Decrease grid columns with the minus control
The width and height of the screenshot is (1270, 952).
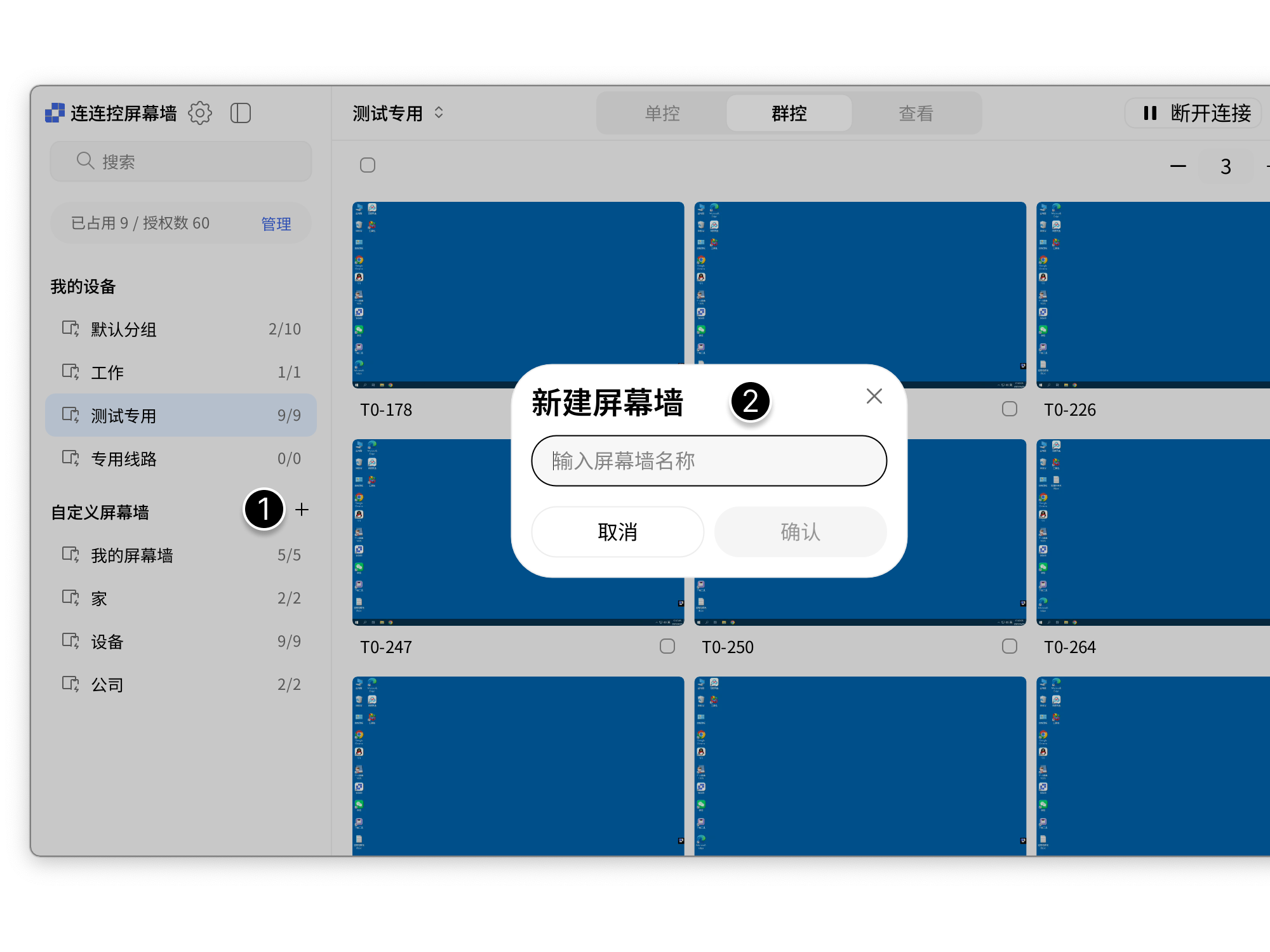pos(1178,166)
